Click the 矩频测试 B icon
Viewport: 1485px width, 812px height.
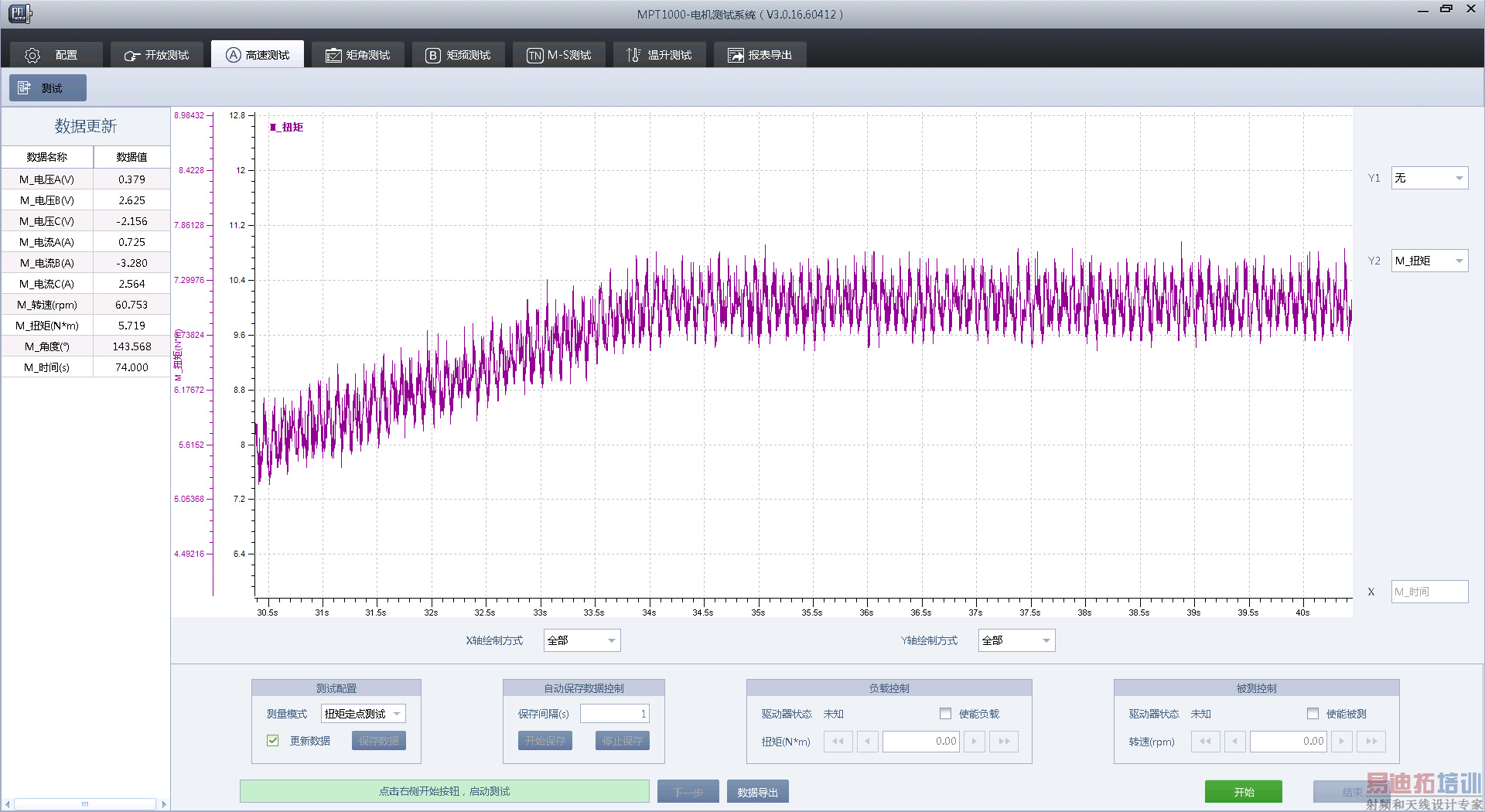point(433,56)
